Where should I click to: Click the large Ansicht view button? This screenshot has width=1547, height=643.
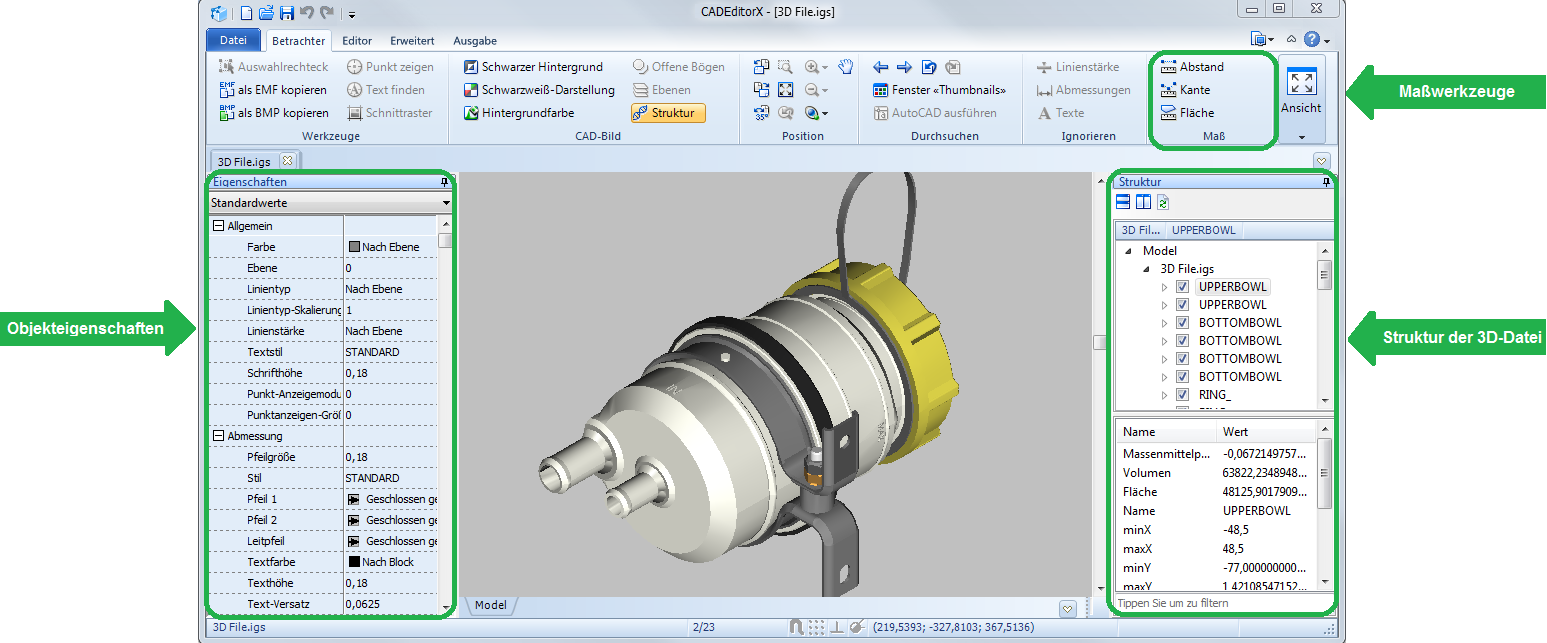1301,92
